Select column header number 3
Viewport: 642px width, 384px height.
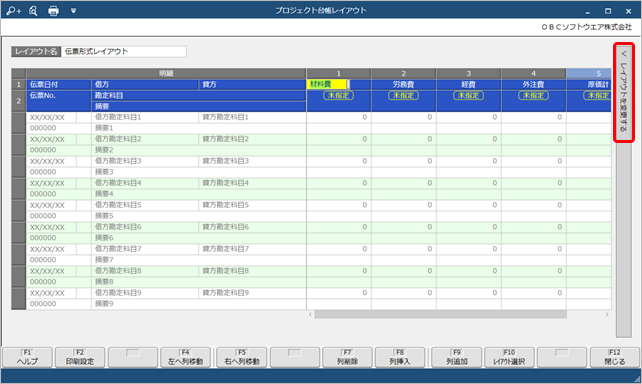pyautogui.click(x=468, y=74)
